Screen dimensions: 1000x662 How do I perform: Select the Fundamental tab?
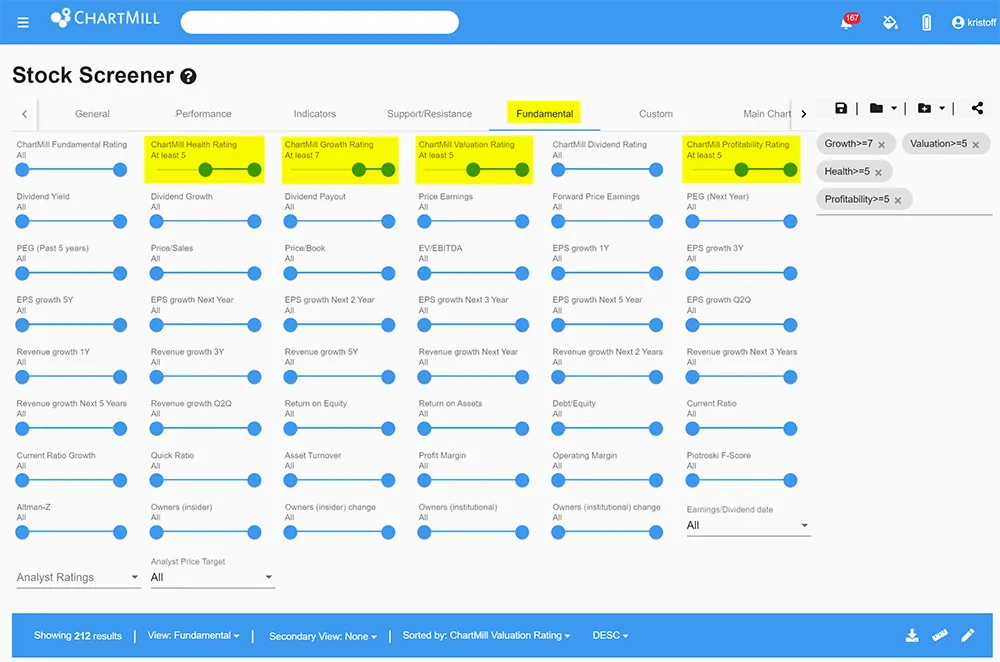point(544,114)
